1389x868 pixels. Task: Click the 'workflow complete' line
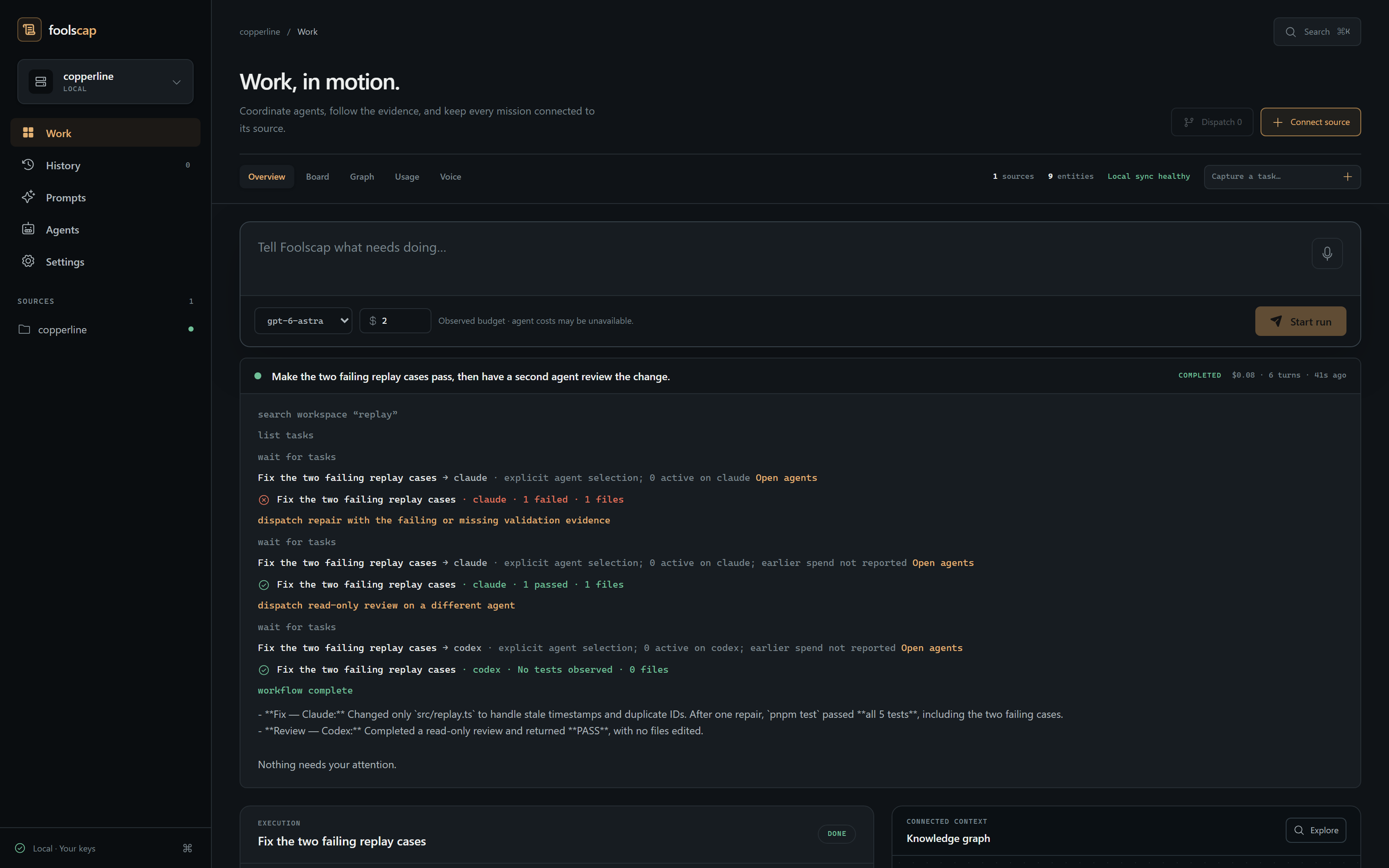point(305,690)
